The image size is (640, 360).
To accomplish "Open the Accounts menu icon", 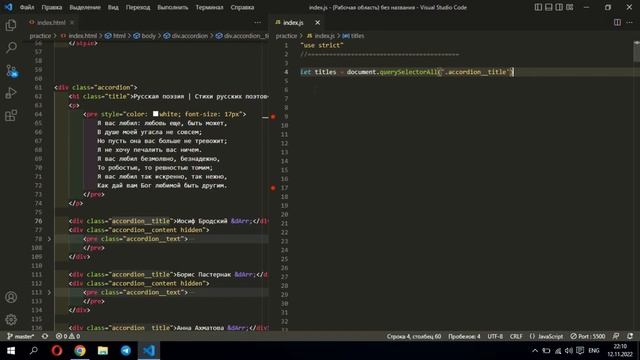I will 11,297.
